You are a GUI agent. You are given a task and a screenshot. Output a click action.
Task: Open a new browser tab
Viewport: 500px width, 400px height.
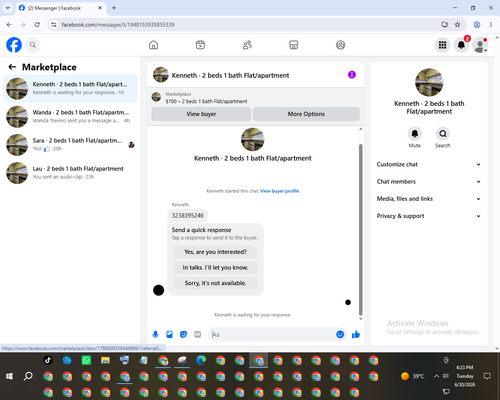pos(114,8)
